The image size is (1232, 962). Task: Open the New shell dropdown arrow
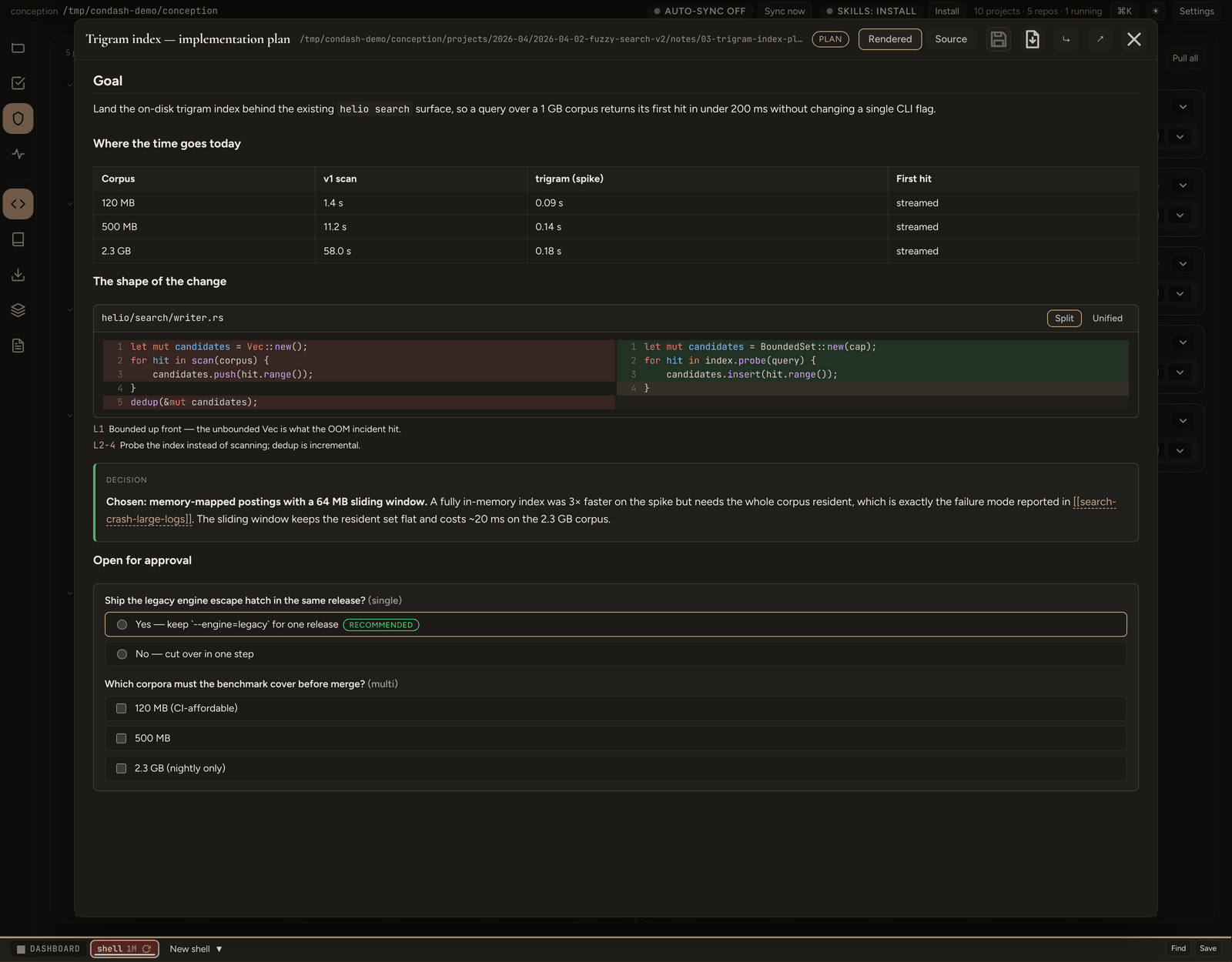[219, 949]
